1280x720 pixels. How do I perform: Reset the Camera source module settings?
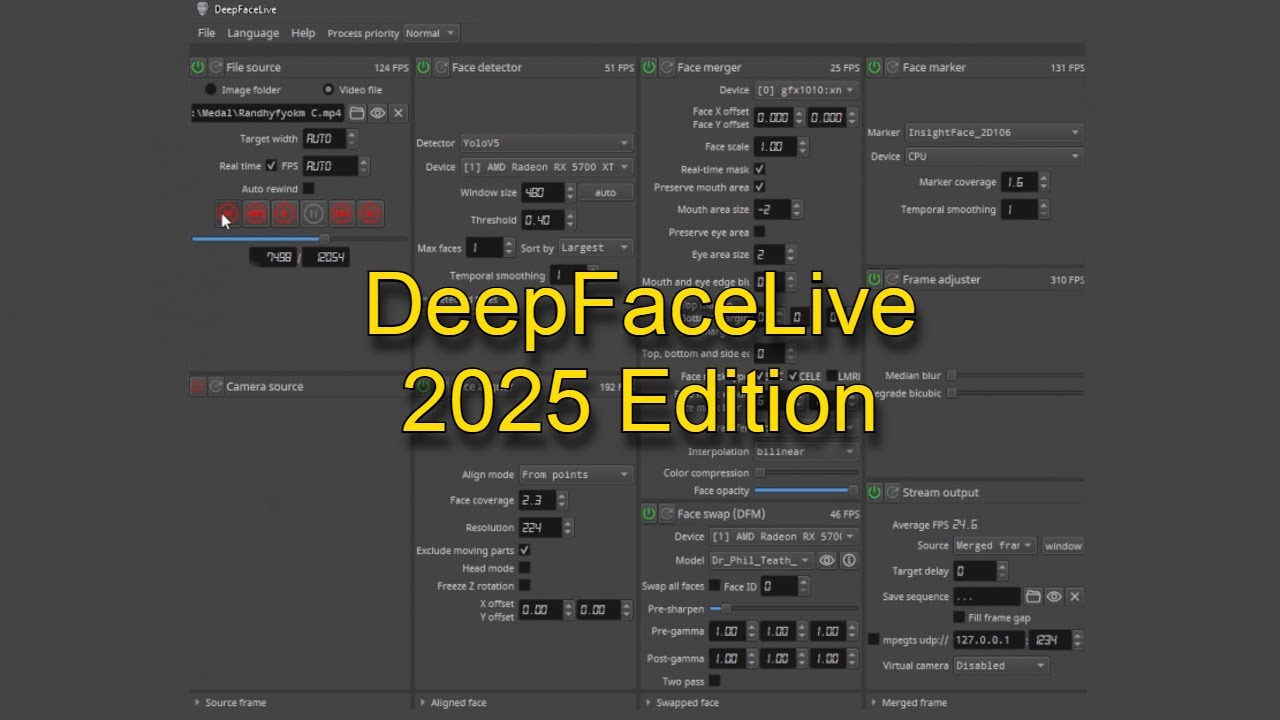coord(216,386)
